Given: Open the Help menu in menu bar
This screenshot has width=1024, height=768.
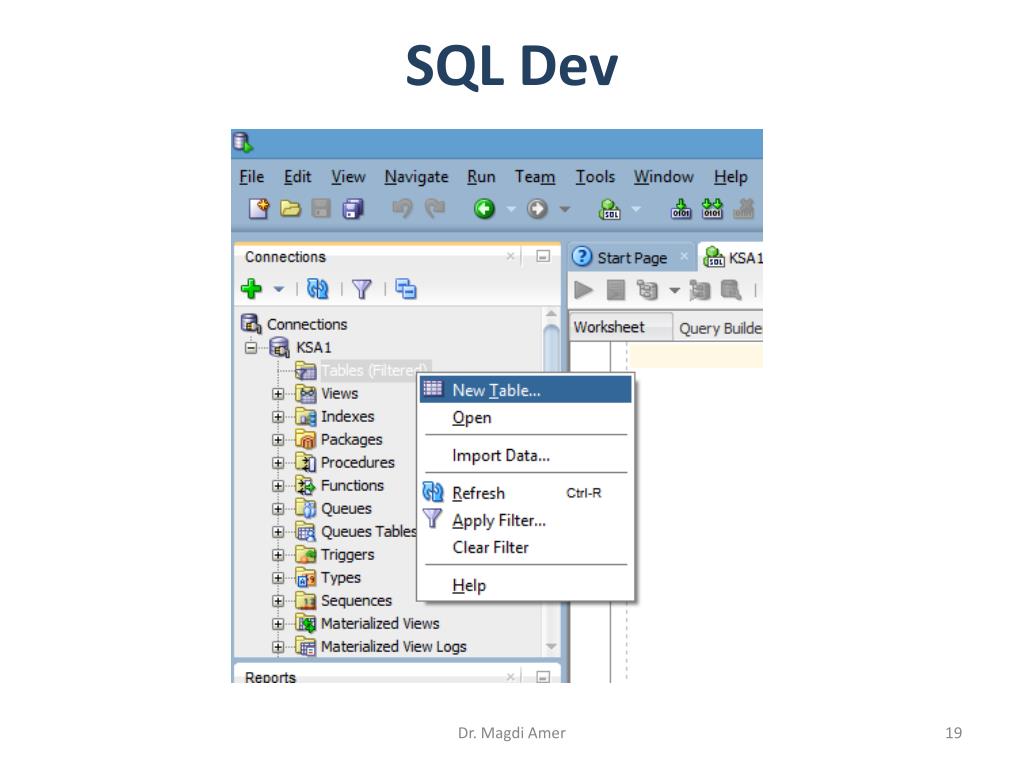Looking at the screenshot, I should [x=730, y=177].
